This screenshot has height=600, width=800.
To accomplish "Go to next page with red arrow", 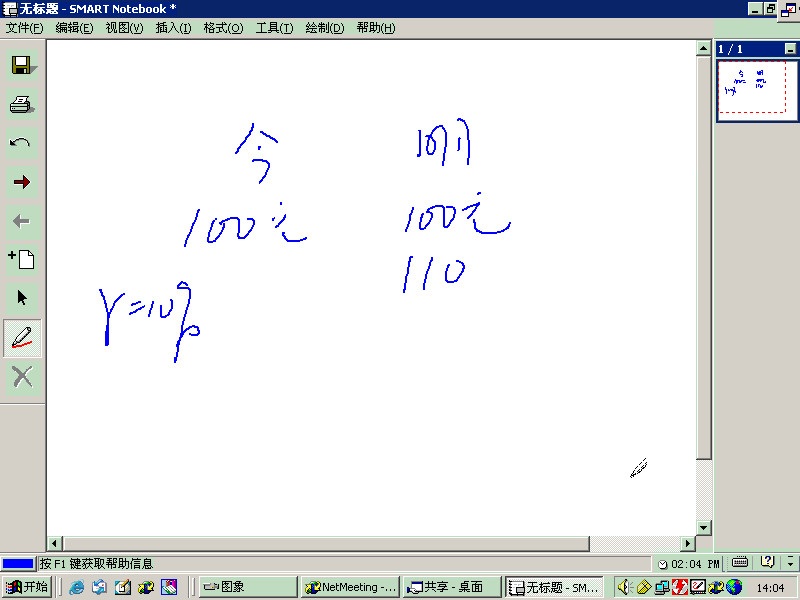I will click(21, 182).
